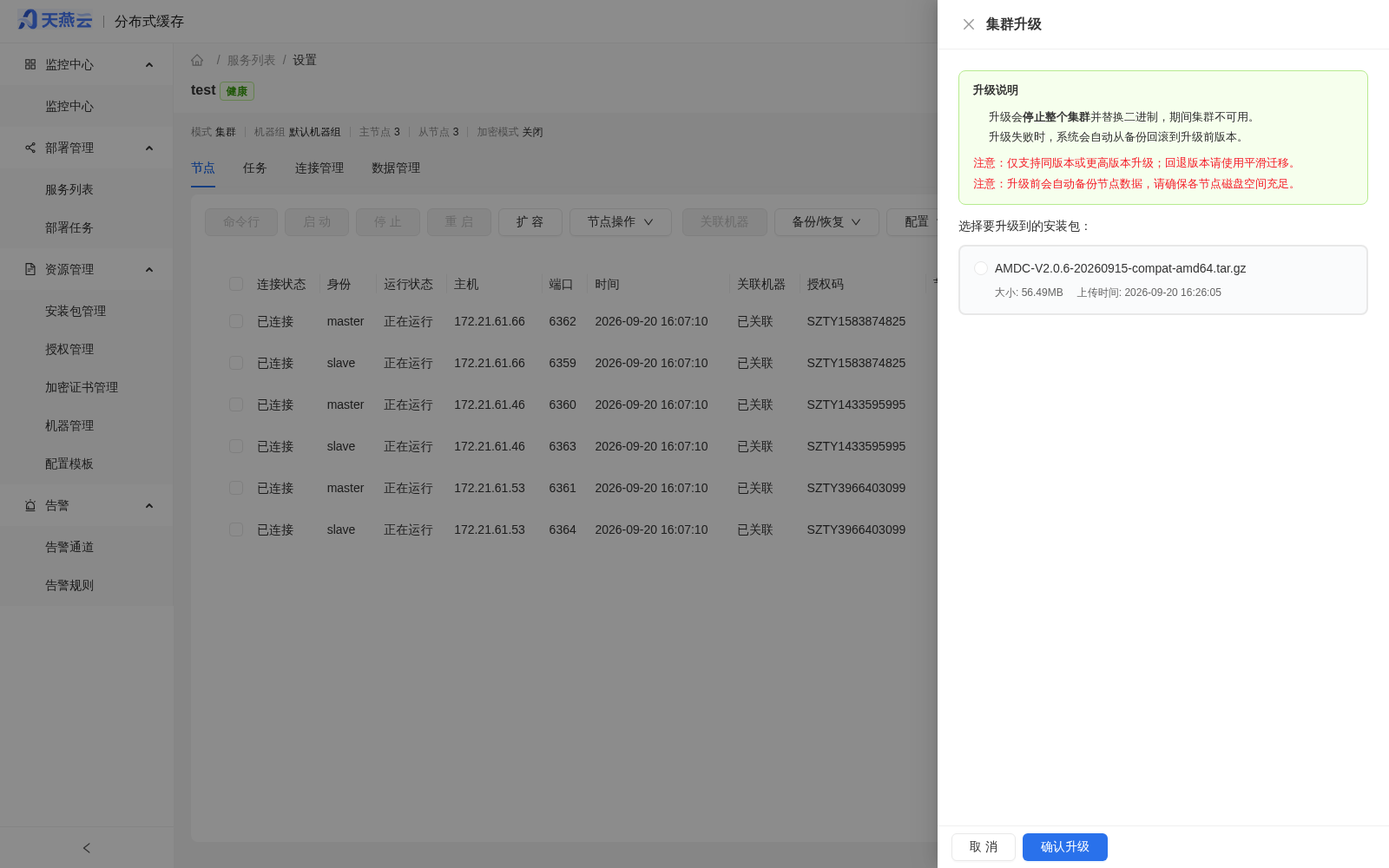Click the 健康 status tag
Viewport: 1389px width, 868px height.
[x=237, y=91]
